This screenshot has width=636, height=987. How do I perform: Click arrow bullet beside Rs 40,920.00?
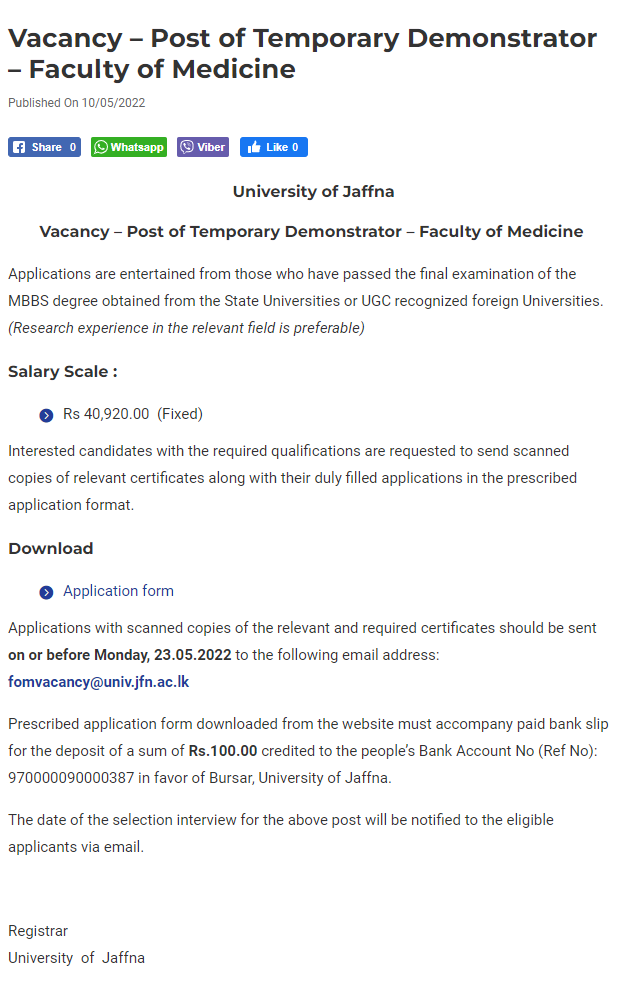46,415
